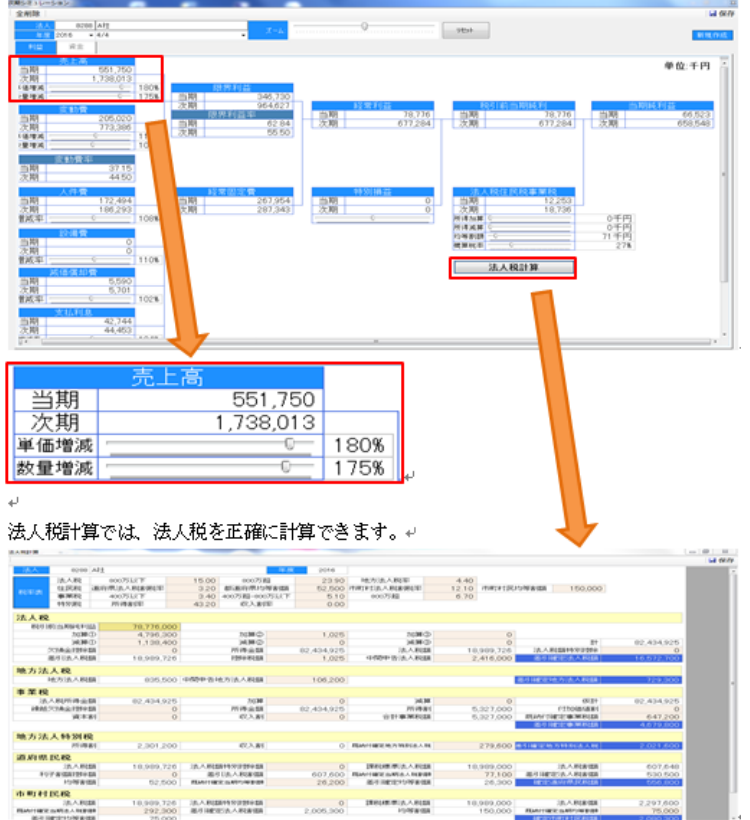Click the save icon in top window
The image size is (750, 820).
pyautogui.click(x=720, y=15)
